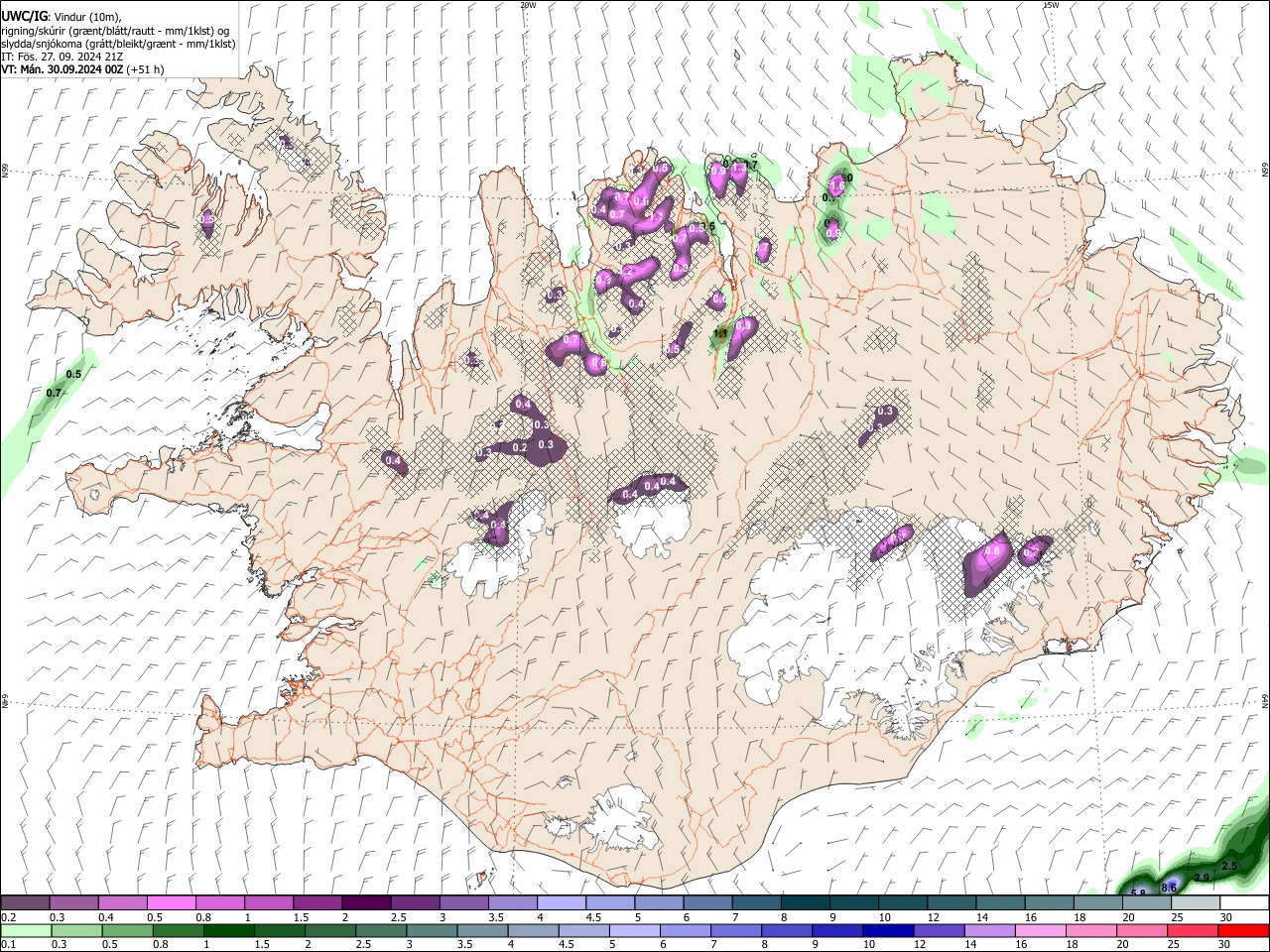Image resolution: width=1270 pixels, height=952 pixels.
Task: Click the light lavender swatch labeled 4 in top row
Action: 563,902
